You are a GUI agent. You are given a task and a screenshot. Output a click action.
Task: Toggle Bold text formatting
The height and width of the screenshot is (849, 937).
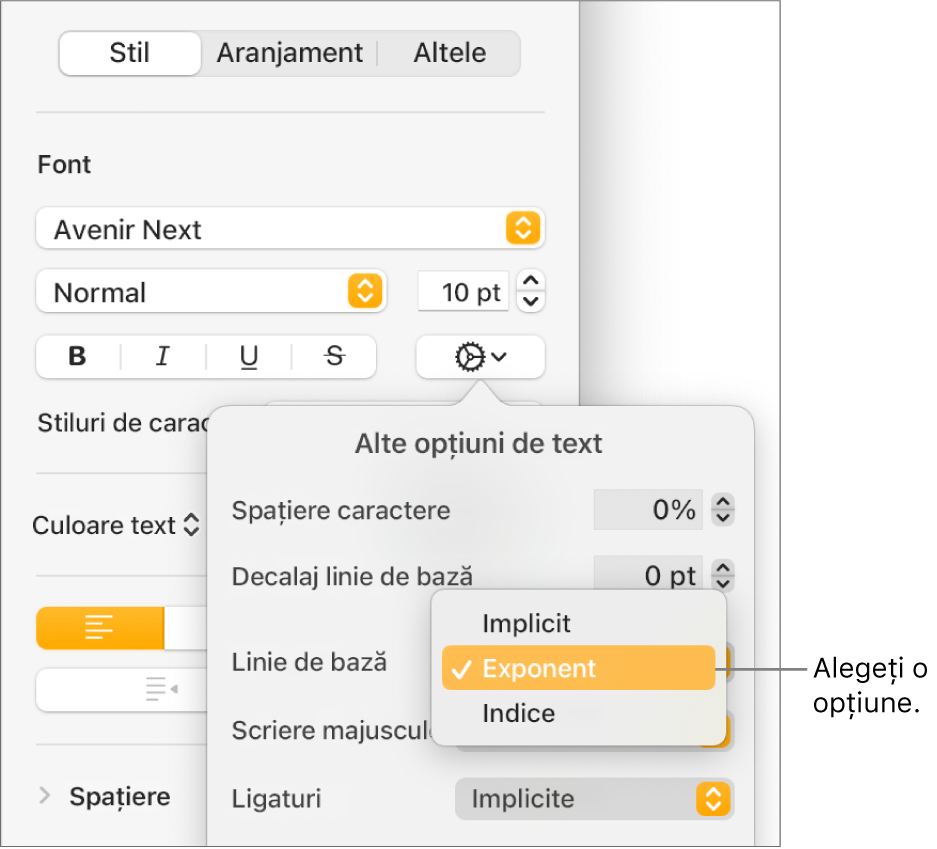coord(78,357)
